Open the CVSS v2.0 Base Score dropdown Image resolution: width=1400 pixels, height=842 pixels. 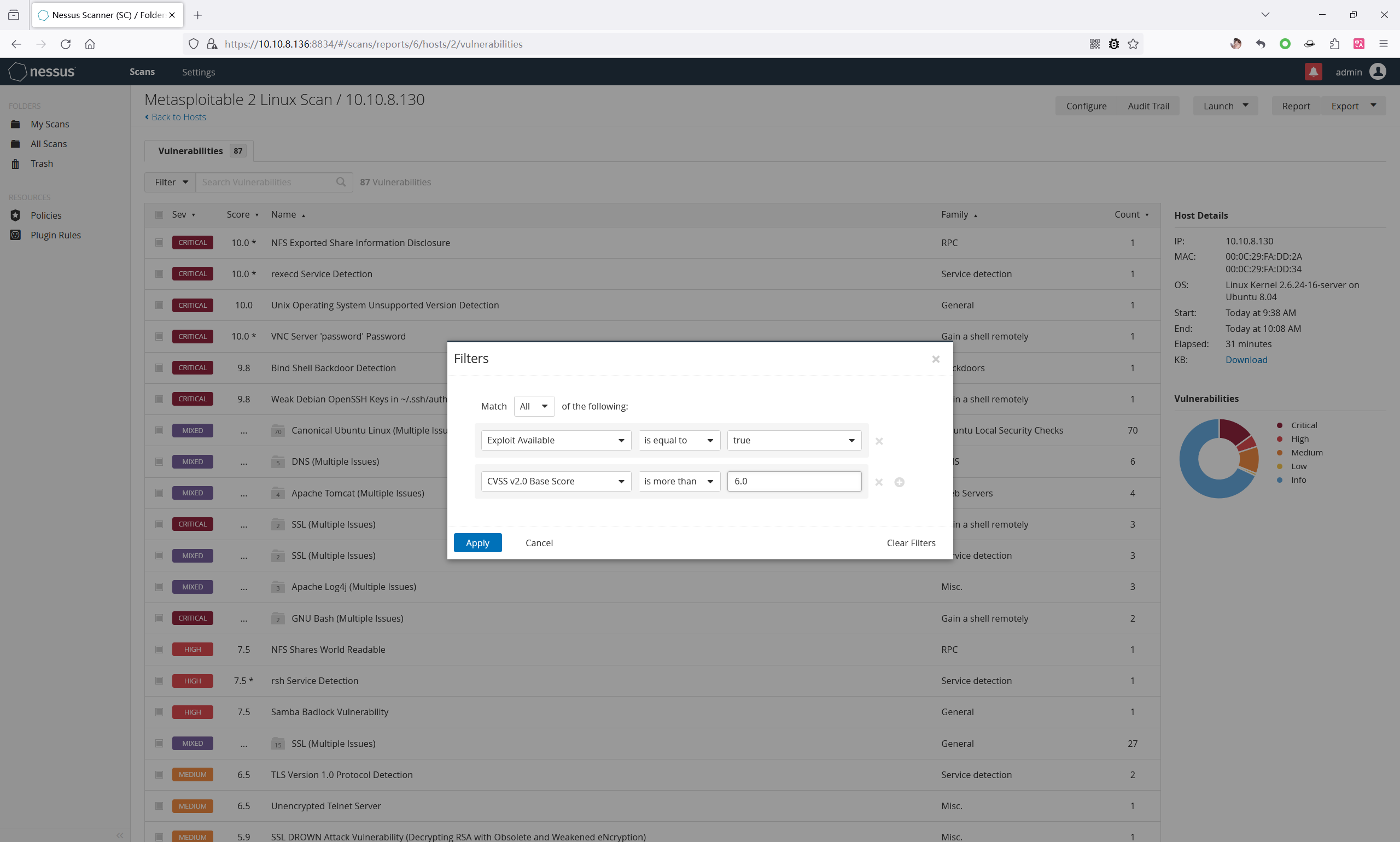[x=556, y=481]
